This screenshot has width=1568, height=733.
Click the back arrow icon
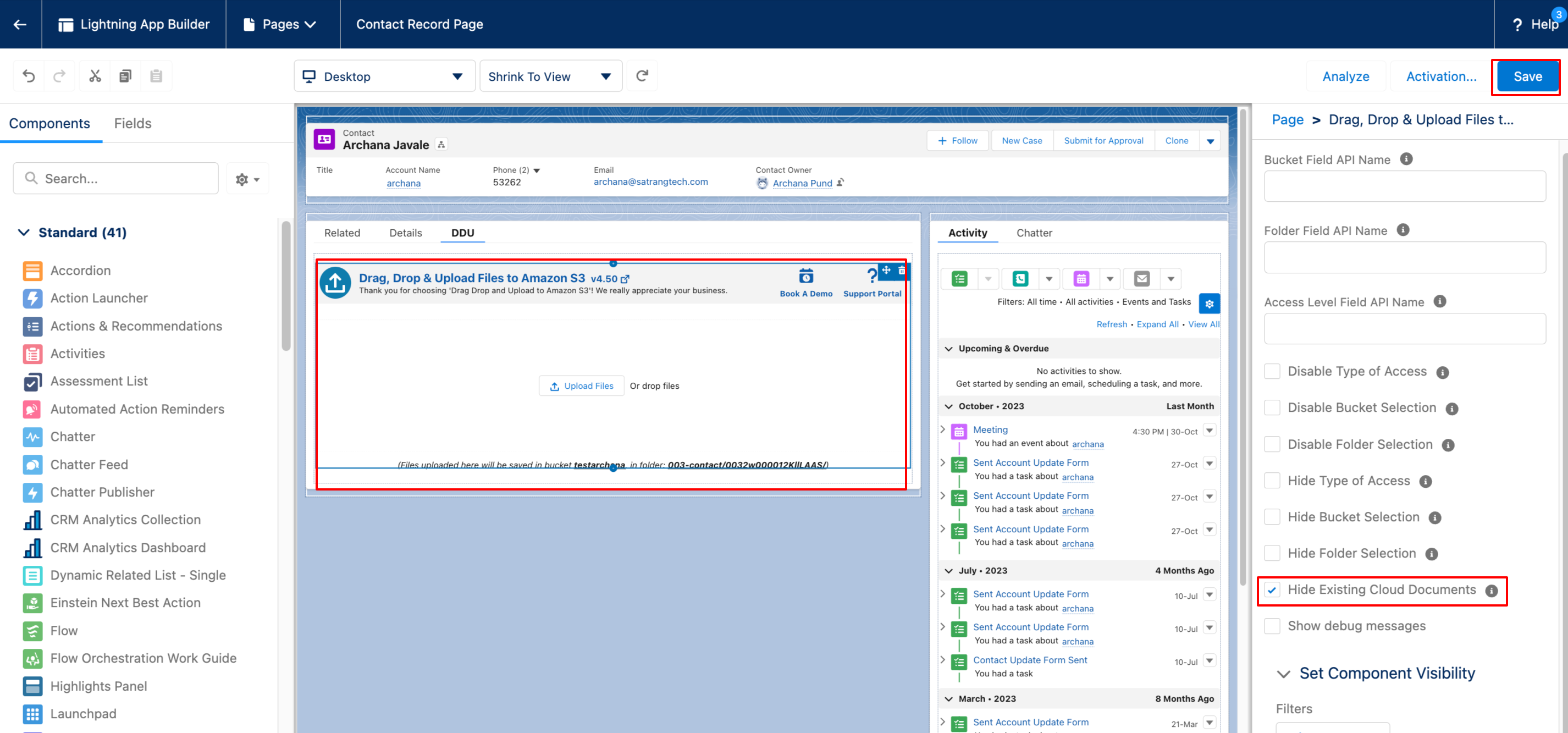pyautogui.click(x=20, y=24)
